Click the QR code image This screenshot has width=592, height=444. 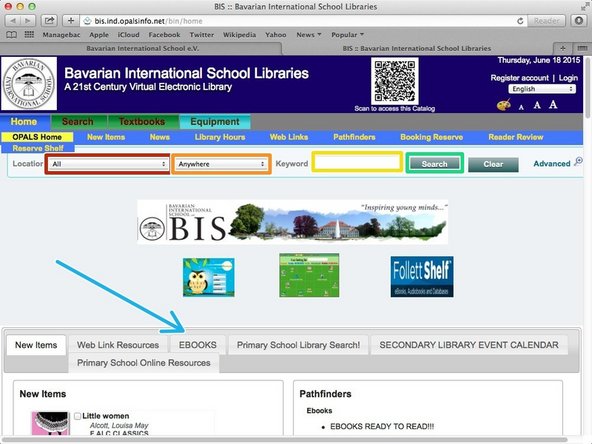[x=395, y=81]
